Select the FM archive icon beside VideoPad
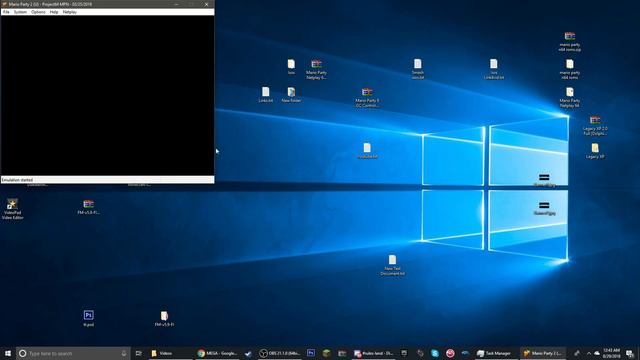640x360 pixels. point(89,207)
